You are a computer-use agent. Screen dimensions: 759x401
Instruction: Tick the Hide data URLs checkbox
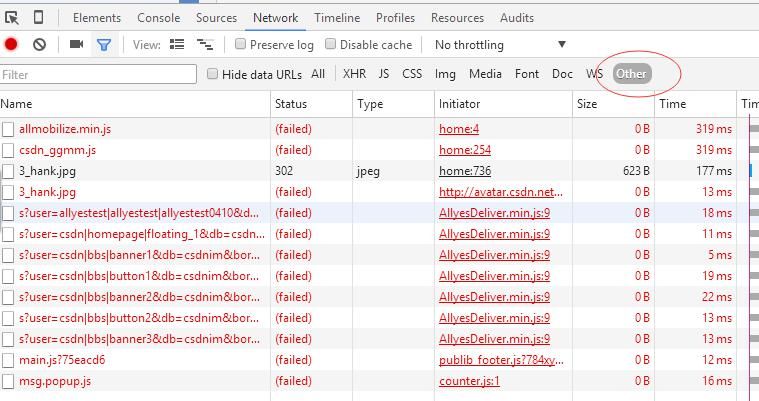212,74
